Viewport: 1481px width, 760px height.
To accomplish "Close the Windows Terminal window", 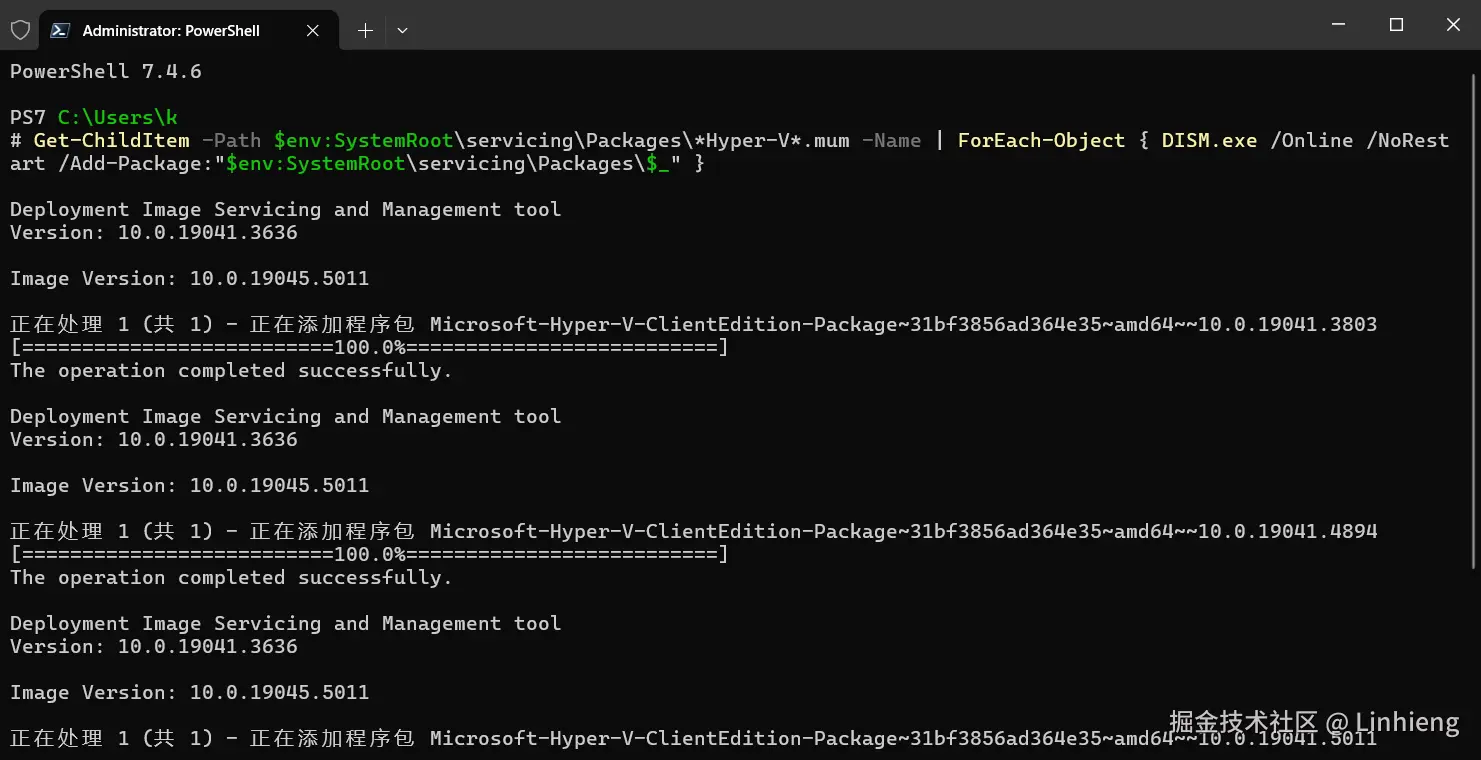I will click(x=1453, y=25).
